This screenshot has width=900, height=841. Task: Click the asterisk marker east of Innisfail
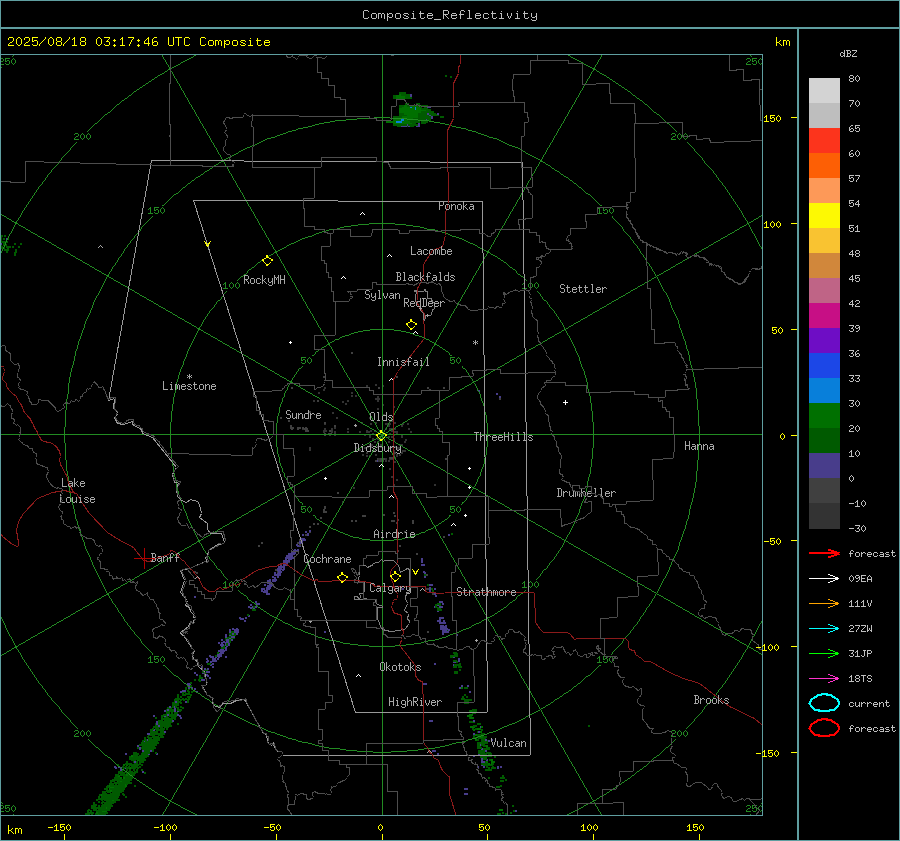point(475,343)
